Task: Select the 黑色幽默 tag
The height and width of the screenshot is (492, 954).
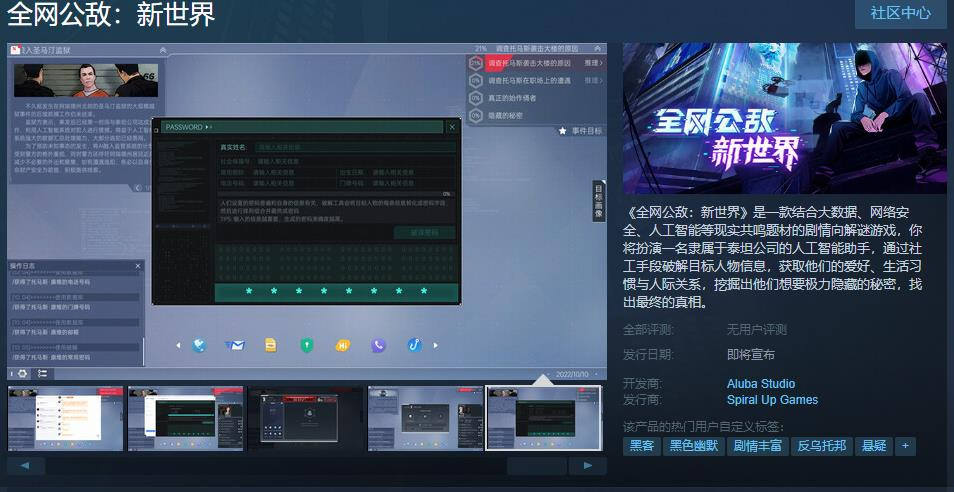Action: 694,446
